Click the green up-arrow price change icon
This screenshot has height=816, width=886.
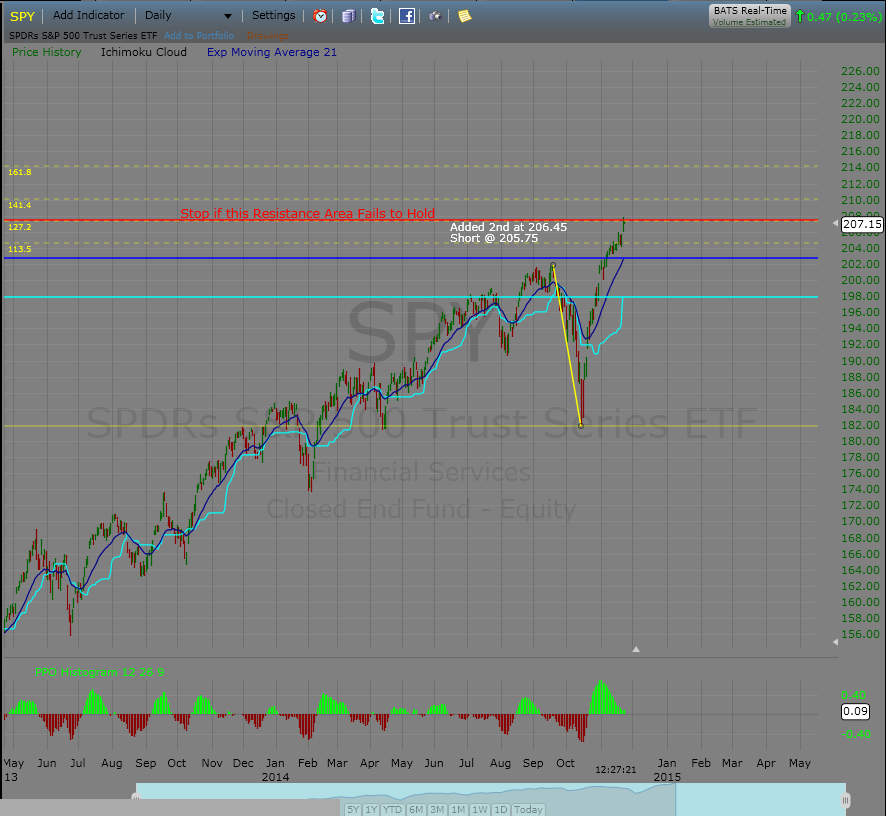click(x=800, y=16)
